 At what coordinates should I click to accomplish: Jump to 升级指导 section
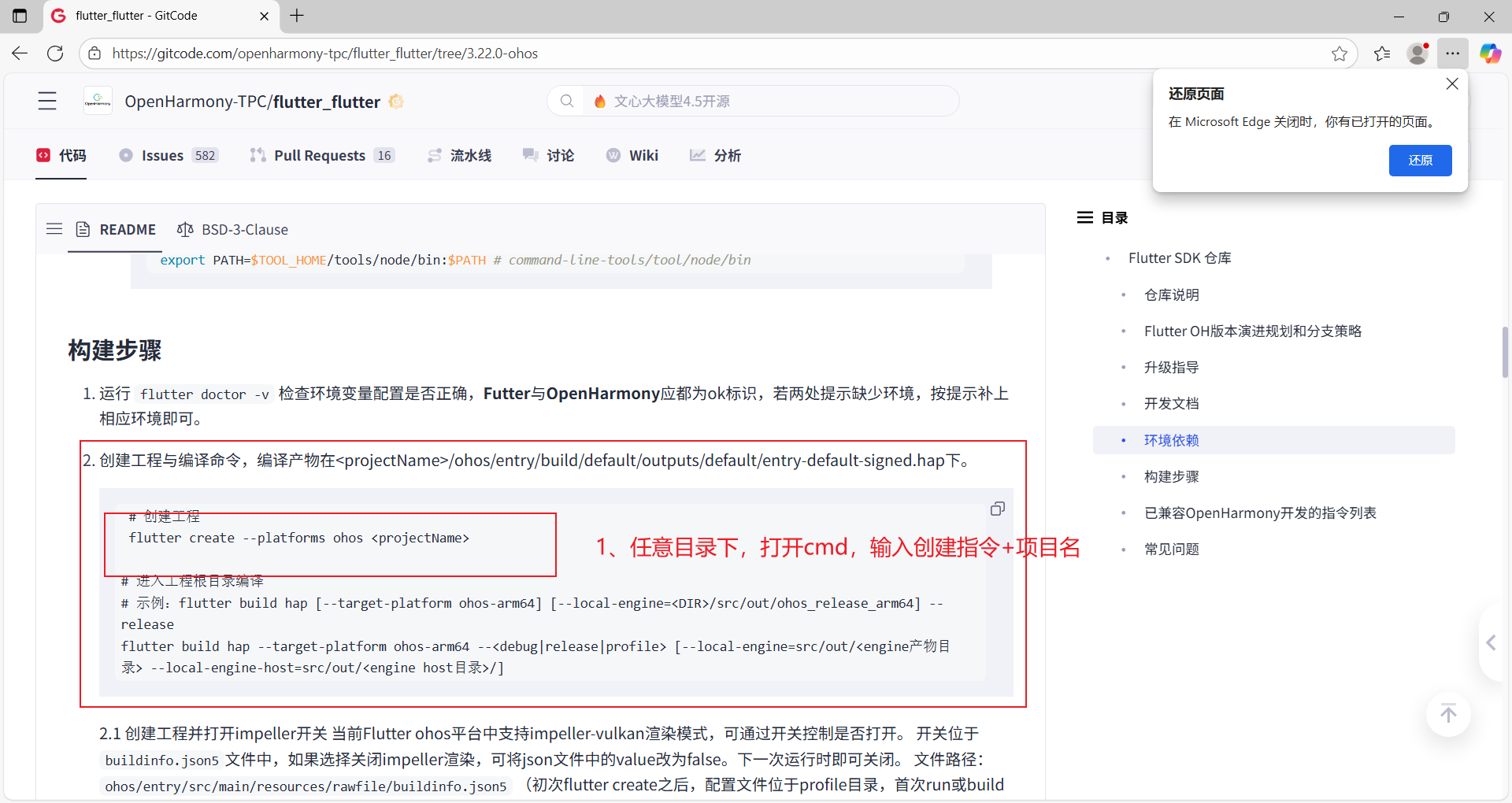click(x=1172, y=367)
